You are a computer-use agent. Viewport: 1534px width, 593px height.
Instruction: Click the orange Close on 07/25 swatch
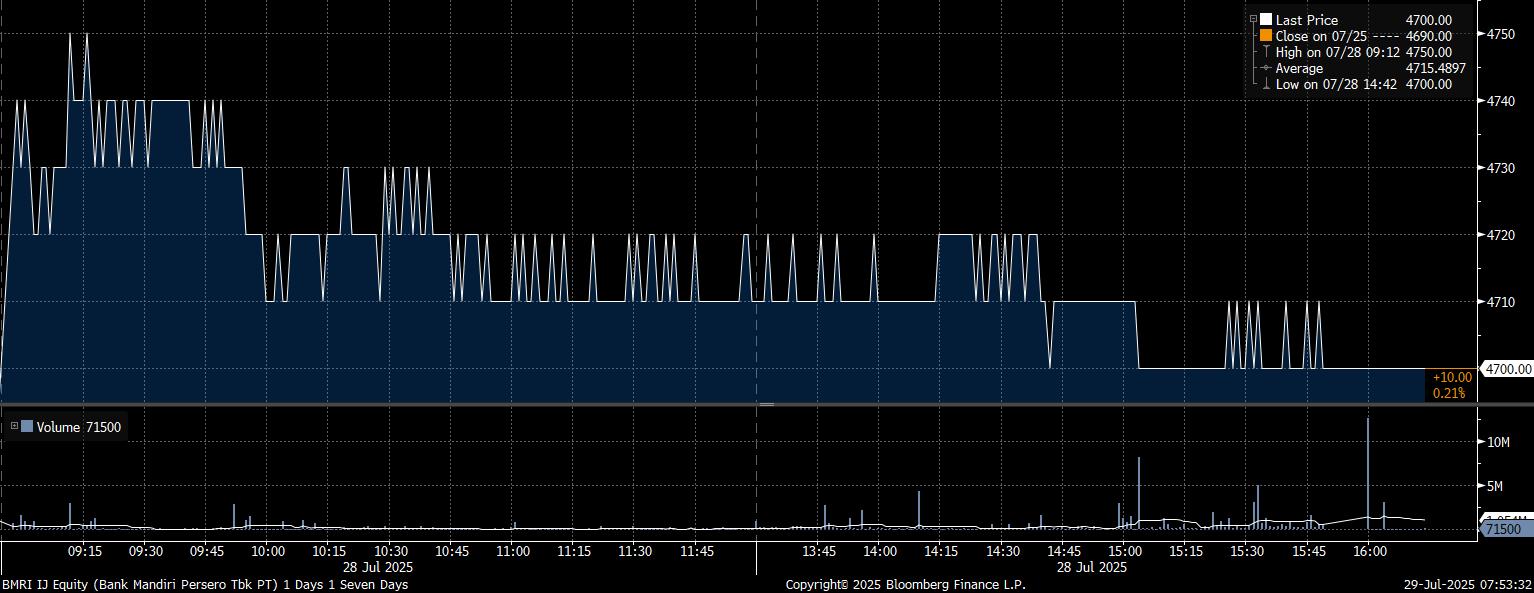pos(1266,36)
